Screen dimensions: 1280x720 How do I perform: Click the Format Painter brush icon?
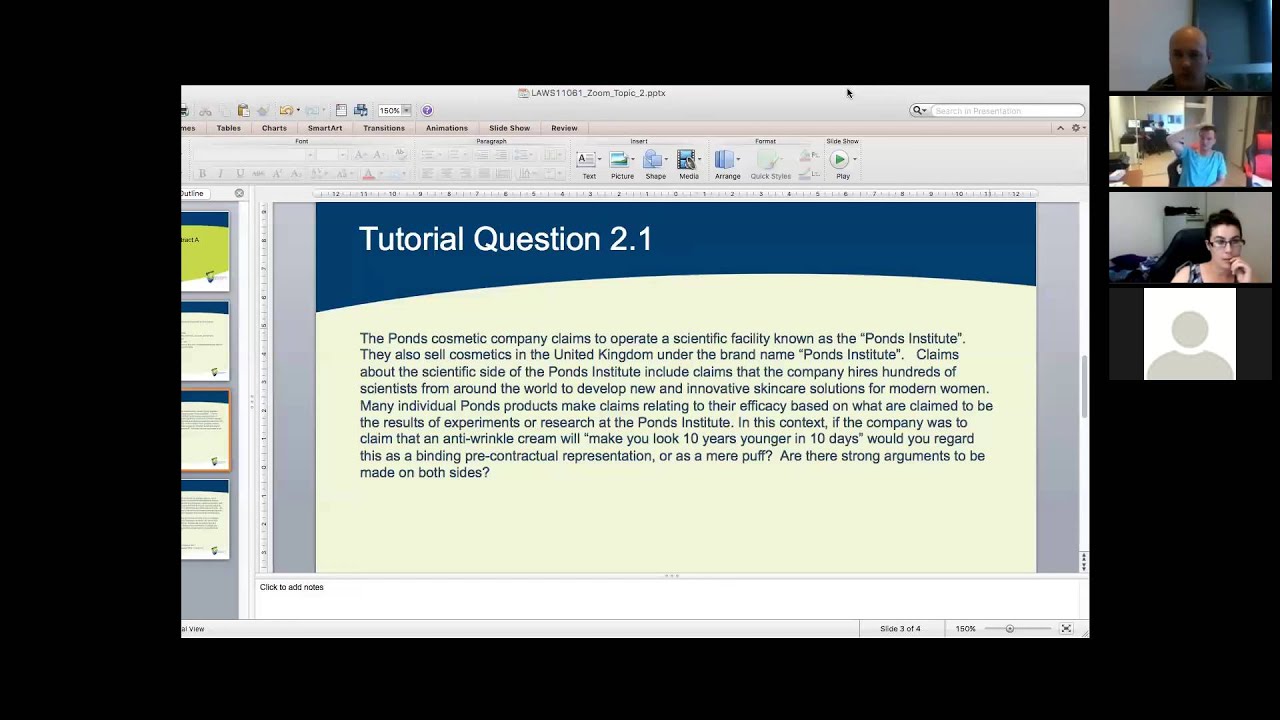pos(263,110)
